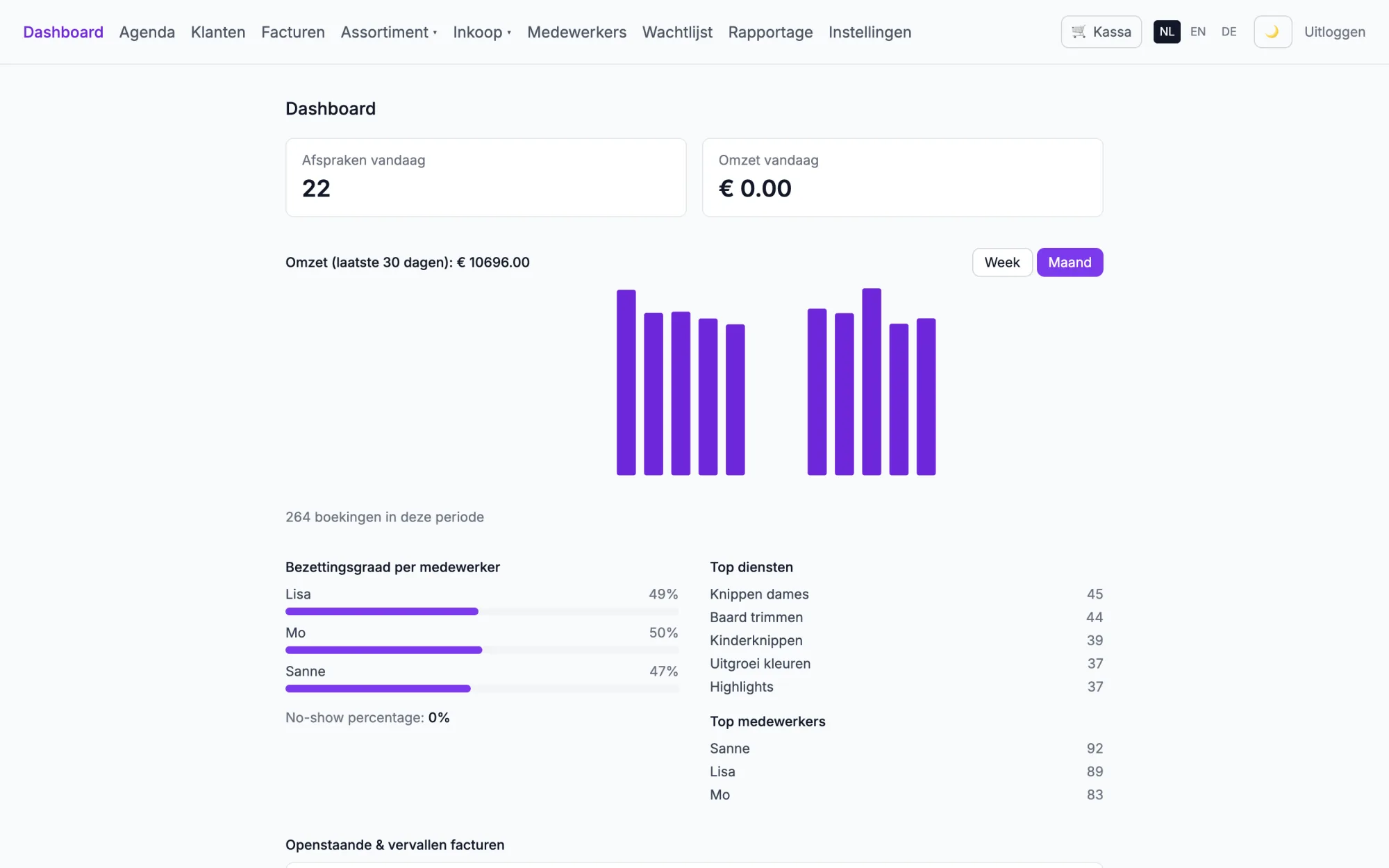1389x868 pixels.
Task: Toggle dark mode with the moon icon
Action: pos(1272,32)
